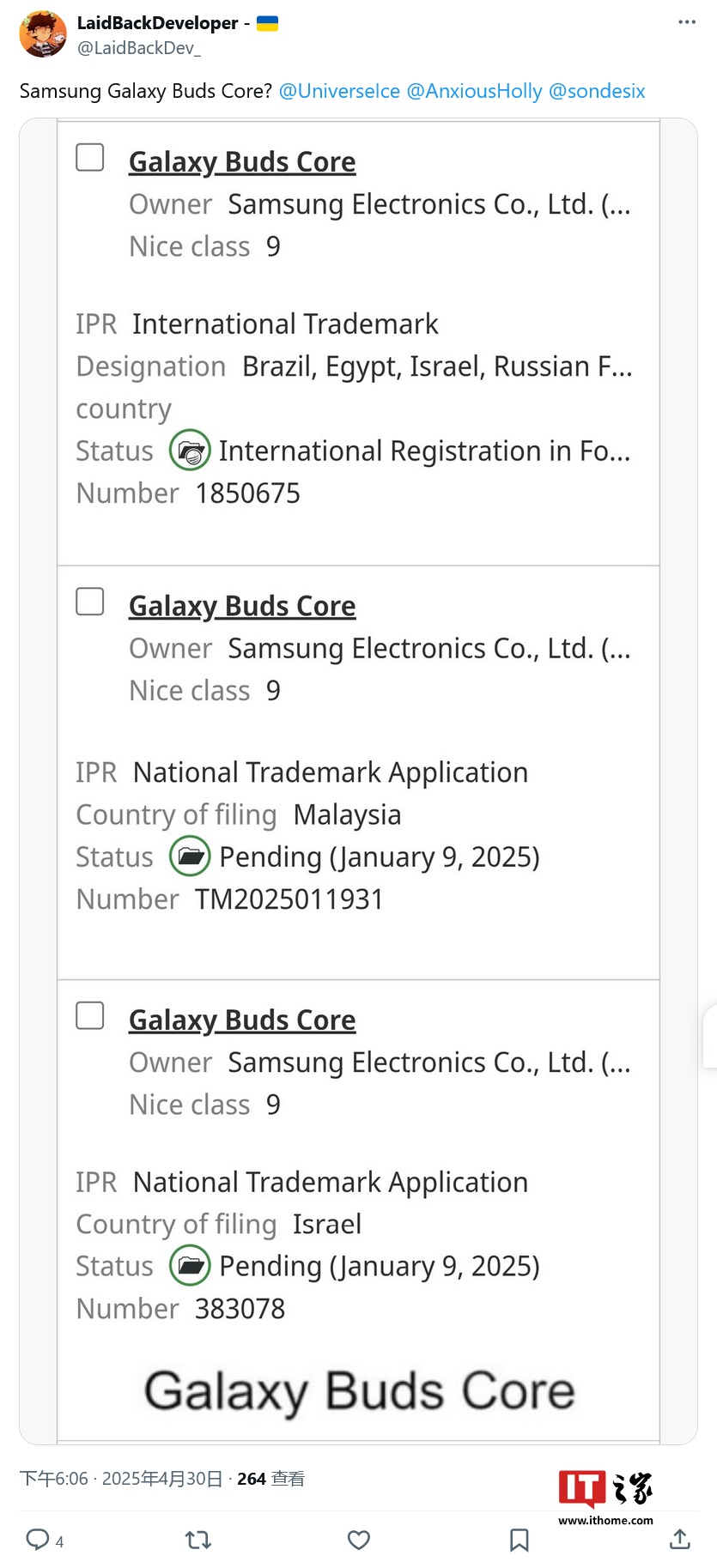Image resolution: width=717 pixels, height=1568 pixels.
Task: Open the @sondesix mention link
Action: (x=596, y=91)
